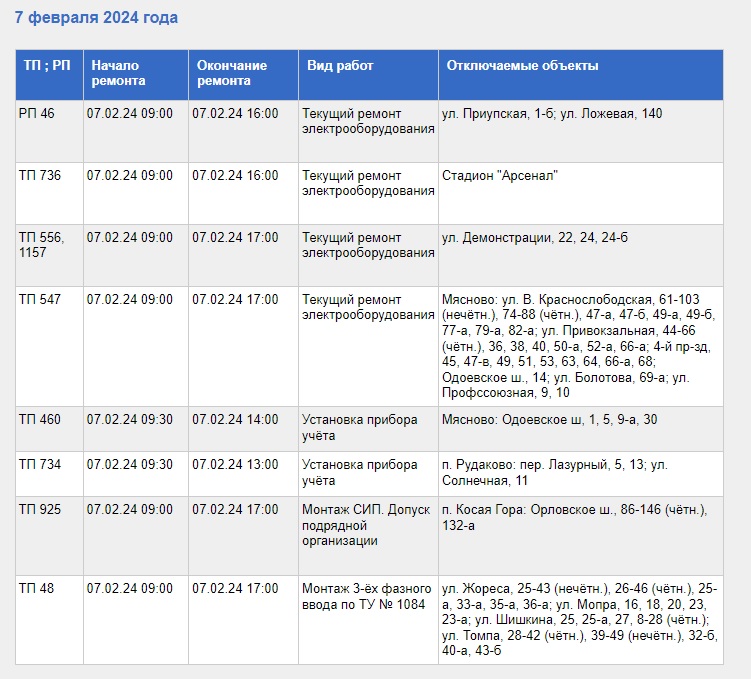Viewport: 751px width, 679px height.
Task: Select the "Окончание ремонта" column header
Action: pos(231,73)
